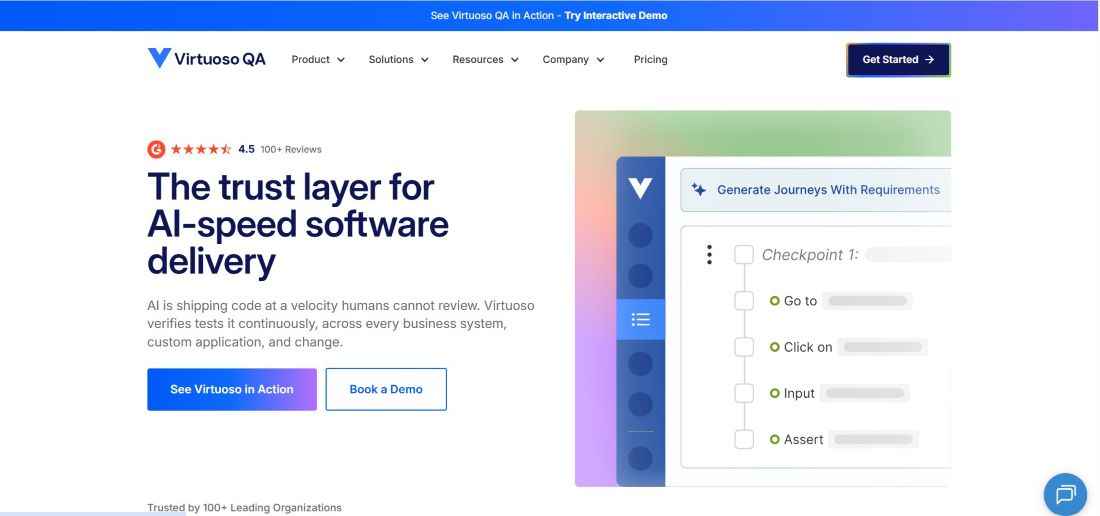Click the star rating graphic
The image size is (1100, 516).
pyautogui.click(x=201, y=149)
